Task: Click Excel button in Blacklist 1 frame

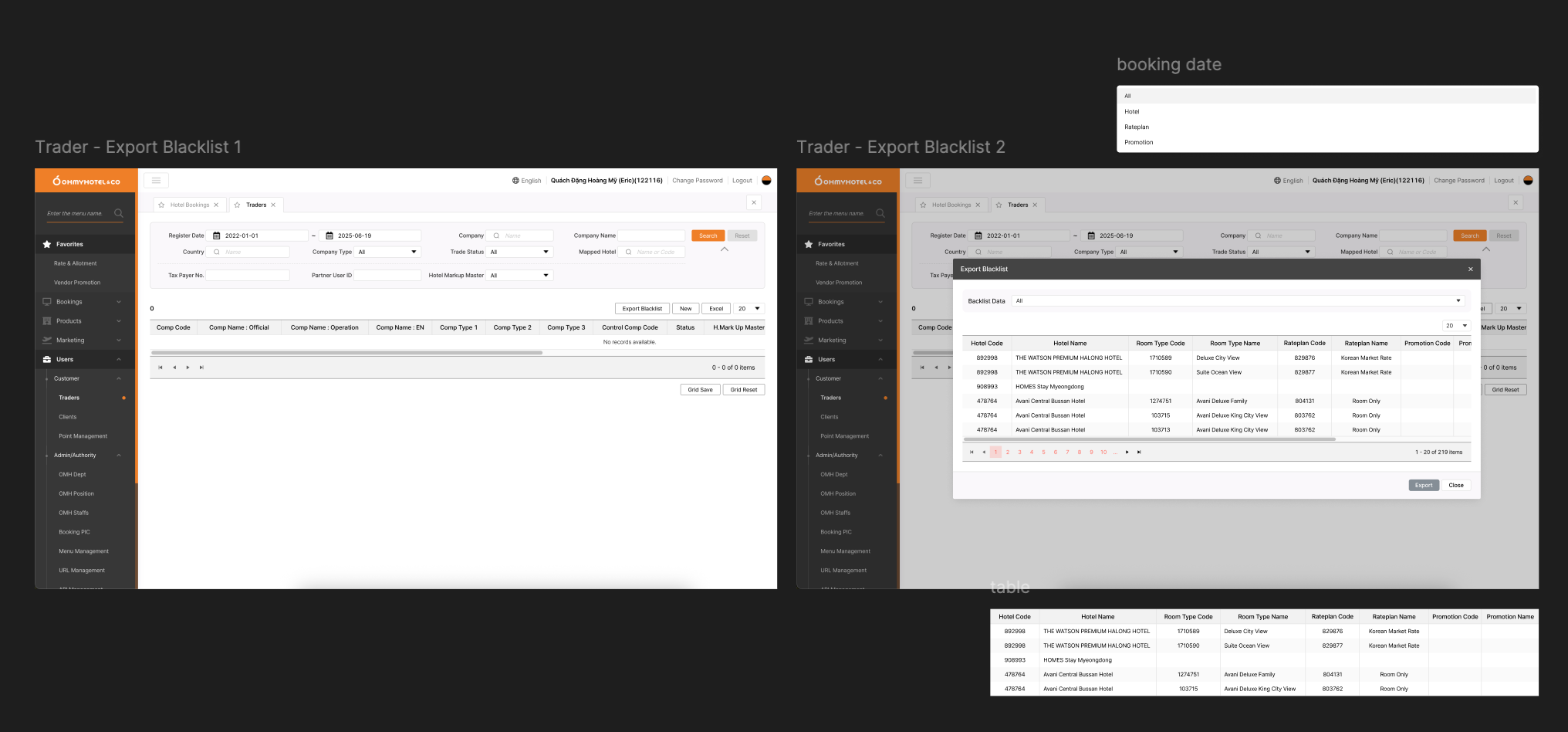Action: click(x=716, y=309)
